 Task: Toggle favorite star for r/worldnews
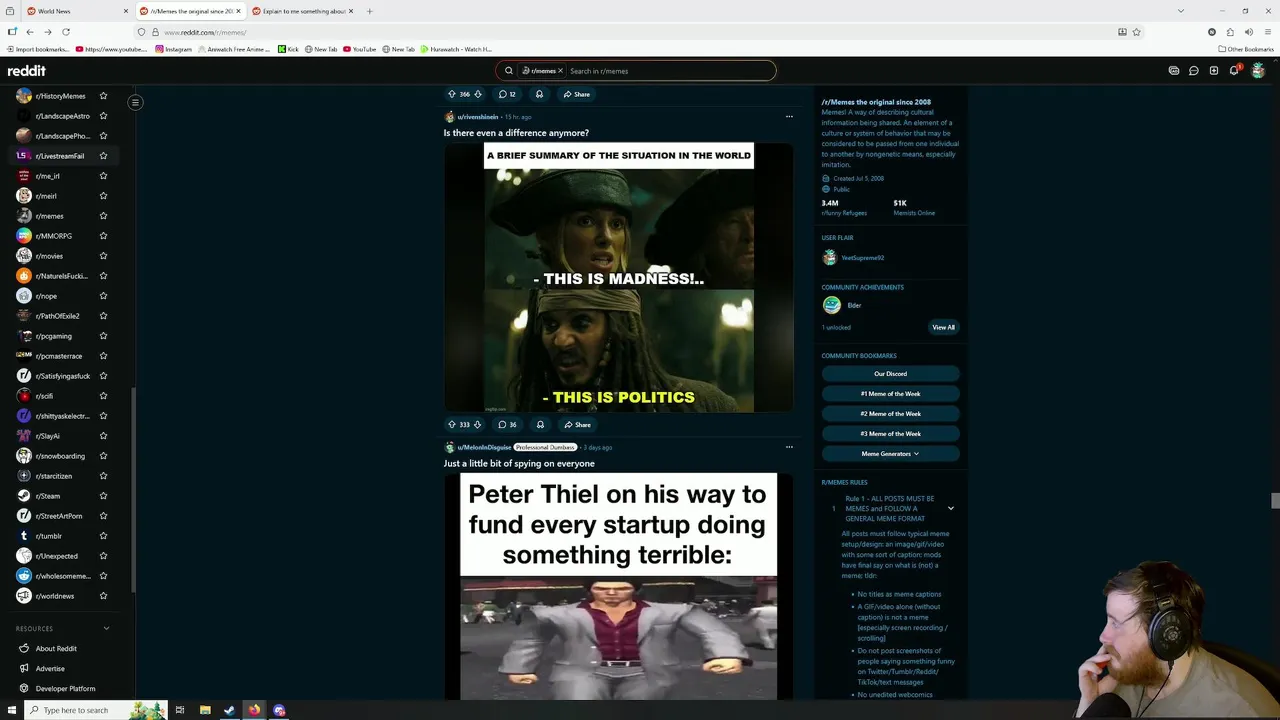pos(103,596)
